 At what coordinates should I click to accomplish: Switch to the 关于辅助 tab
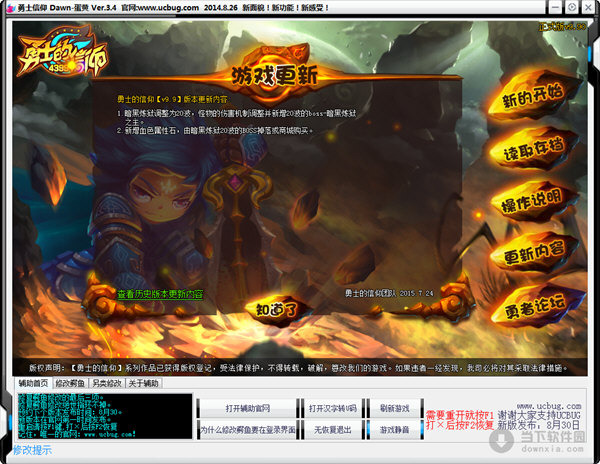point(143,383)
